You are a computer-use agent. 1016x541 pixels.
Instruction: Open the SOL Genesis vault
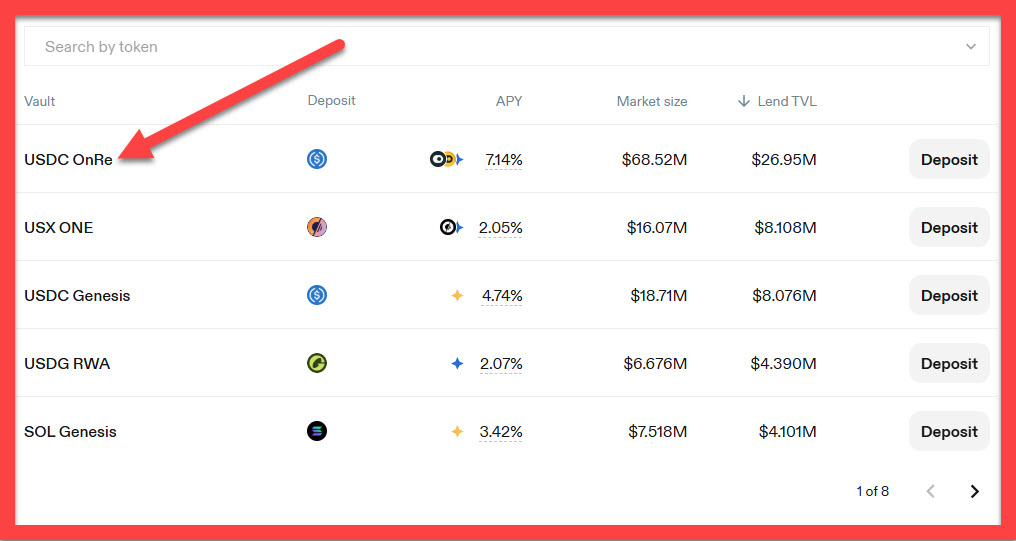70,432
